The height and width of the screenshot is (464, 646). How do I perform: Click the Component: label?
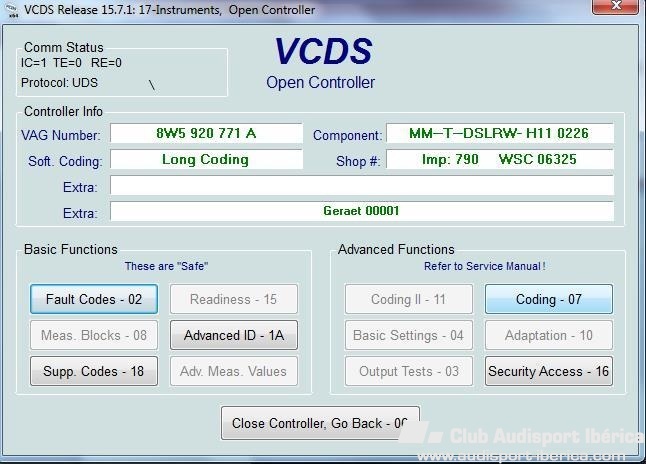tap(348, 135)
